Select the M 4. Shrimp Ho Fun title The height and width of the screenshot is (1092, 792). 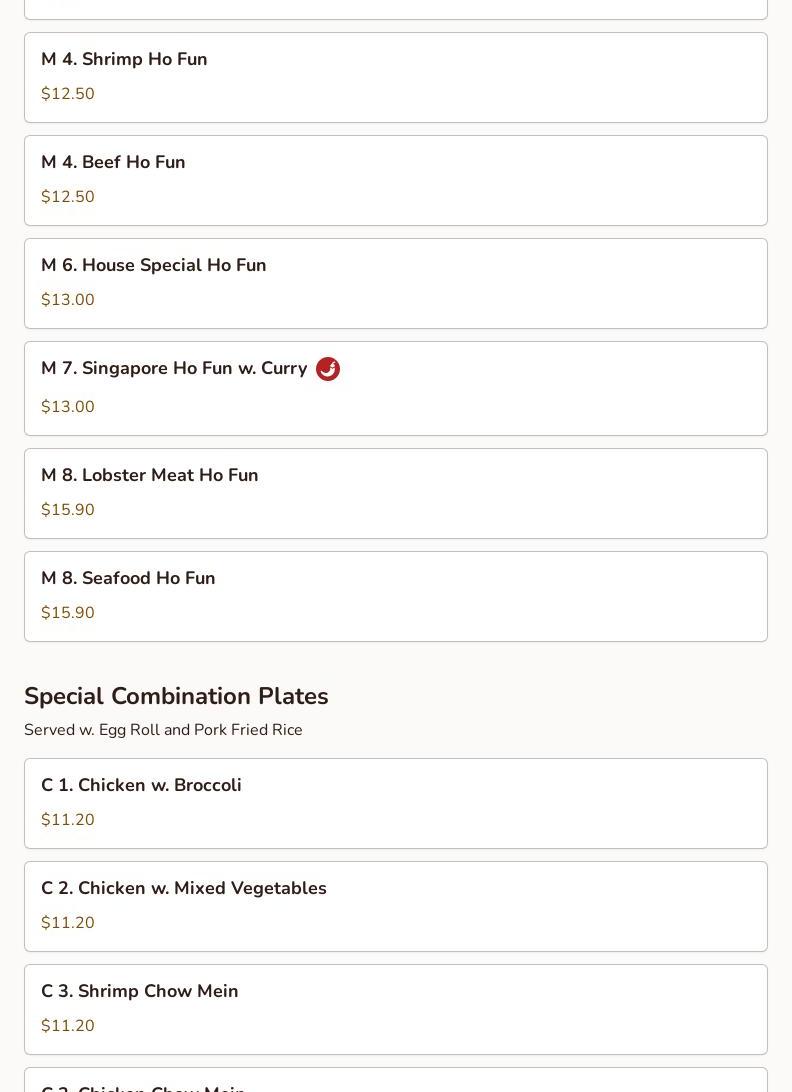pos(124,59)
